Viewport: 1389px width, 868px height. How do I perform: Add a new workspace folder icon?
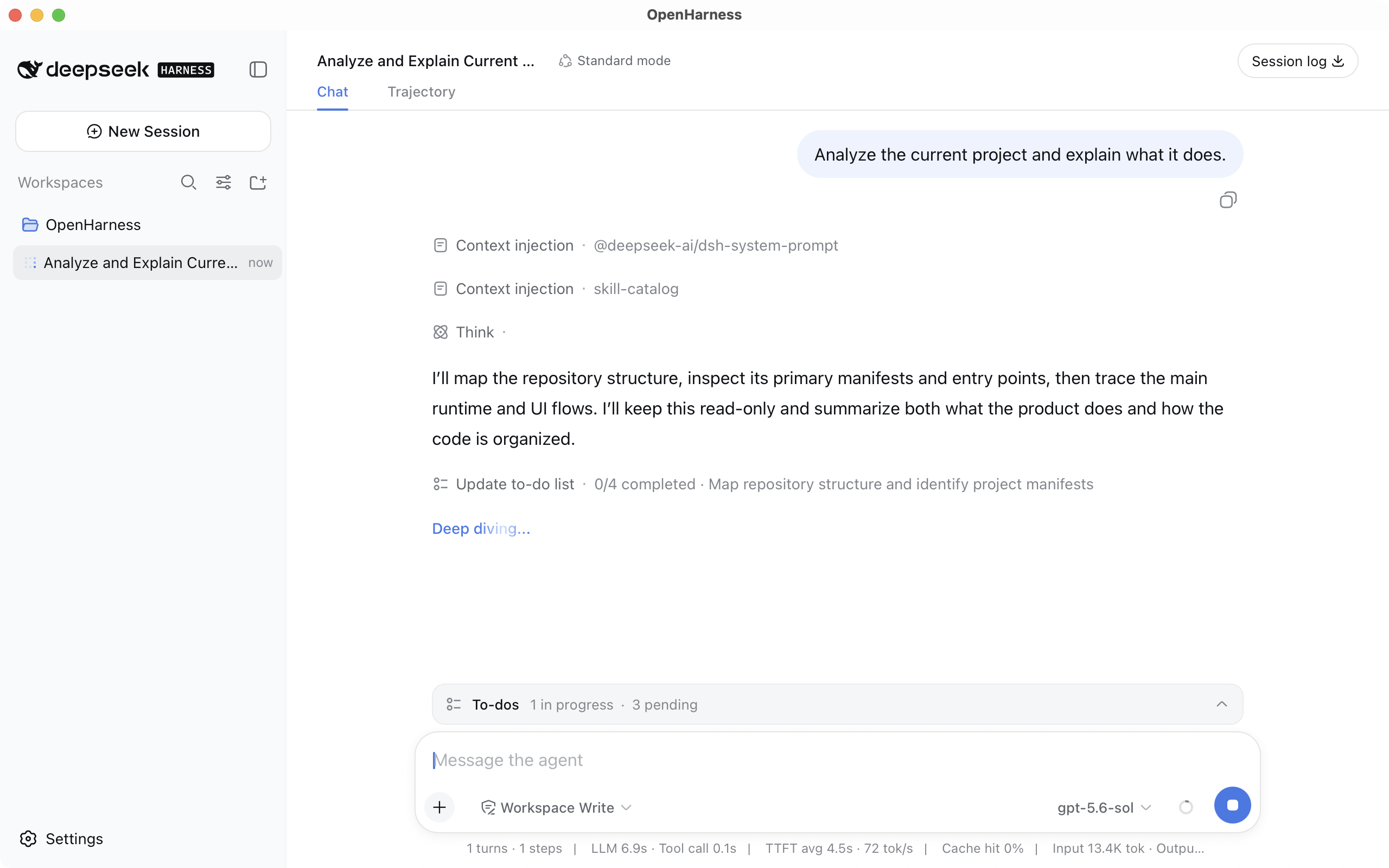pyautogui.click(x=258, y=183)
